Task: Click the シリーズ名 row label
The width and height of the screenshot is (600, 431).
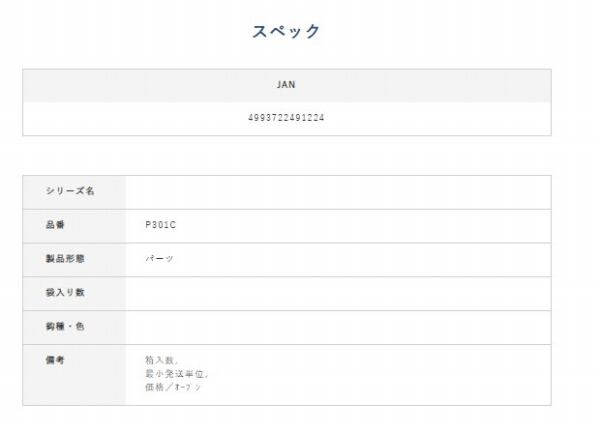Action: coord(70,192)
